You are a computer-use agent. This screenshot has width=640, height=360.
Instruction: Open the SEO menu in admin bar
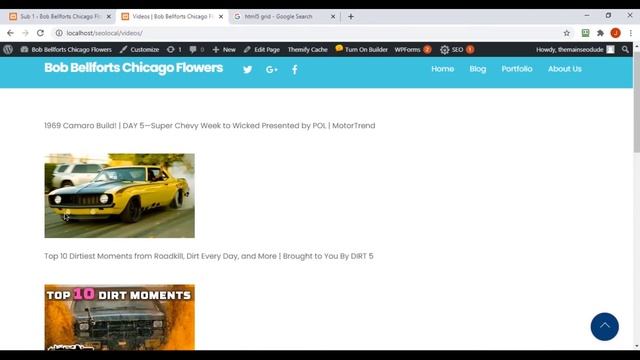click(x=457, y=49)
